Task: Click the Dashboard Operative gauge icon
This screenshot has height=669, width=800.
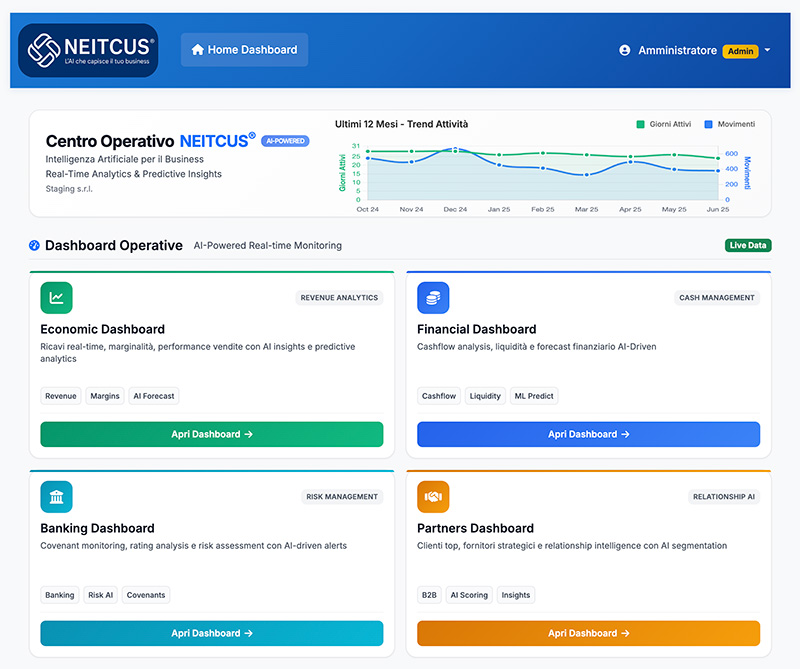Action: pyautogui.click(x=35, y=245)
